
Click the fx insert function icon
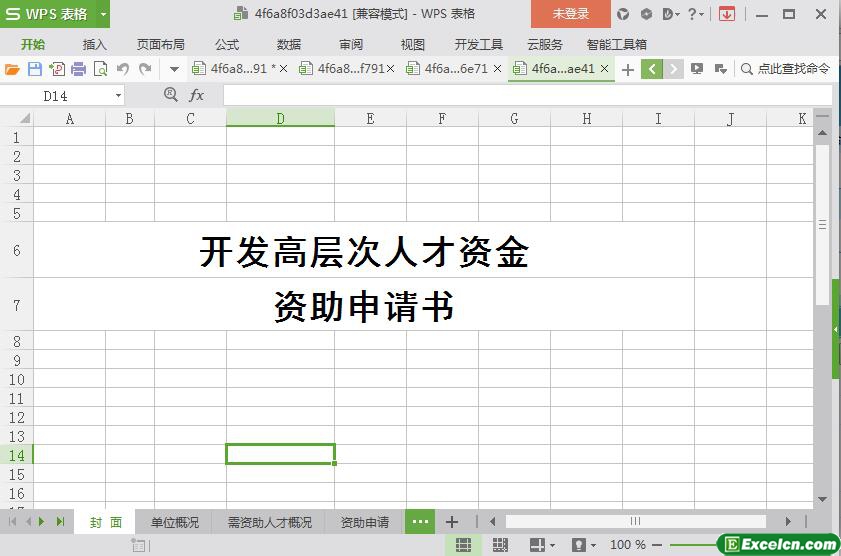click(196, 95)
